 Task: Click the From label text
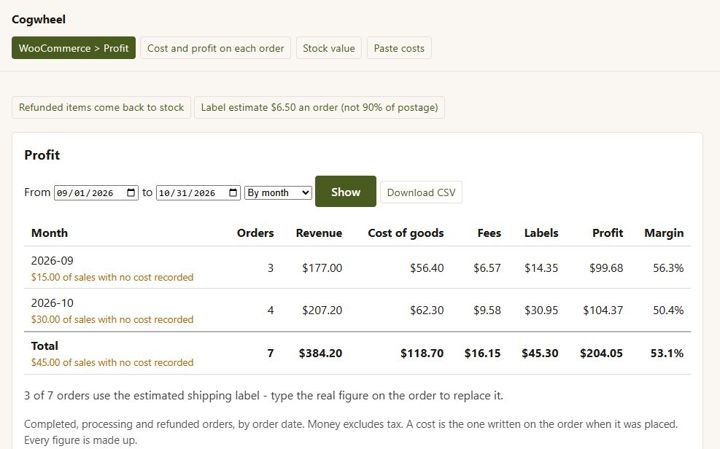point(37,192)
